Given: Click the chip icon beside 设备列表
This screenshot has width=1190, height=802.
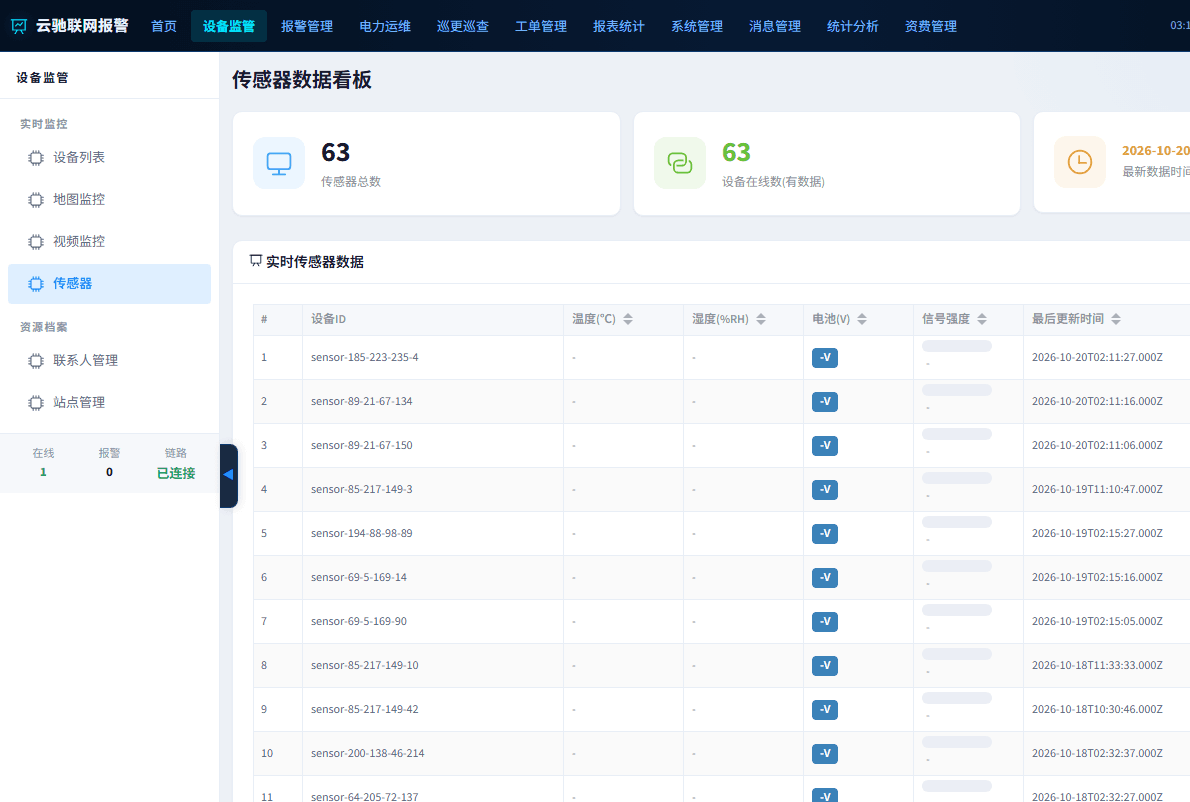Looking at the screenshot, I should 36,158.
